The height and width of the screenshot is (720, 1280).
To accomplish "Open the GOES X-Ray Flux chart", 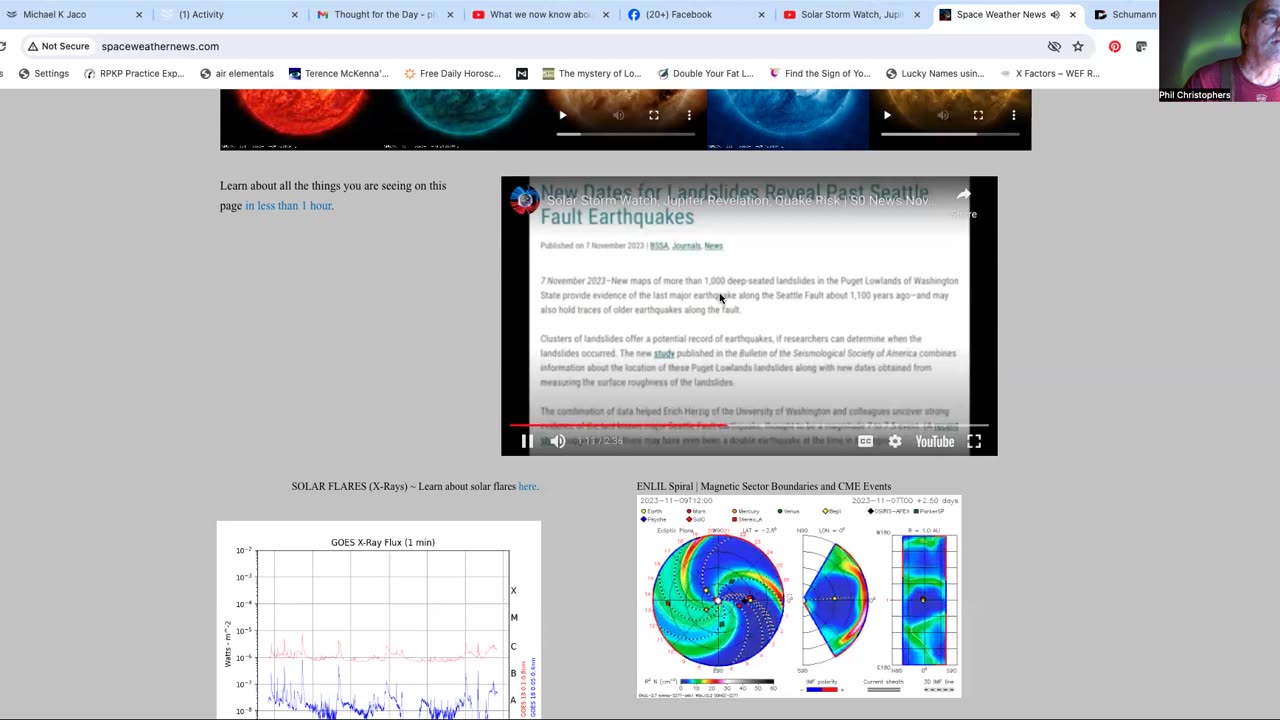I will coord(379,620).
